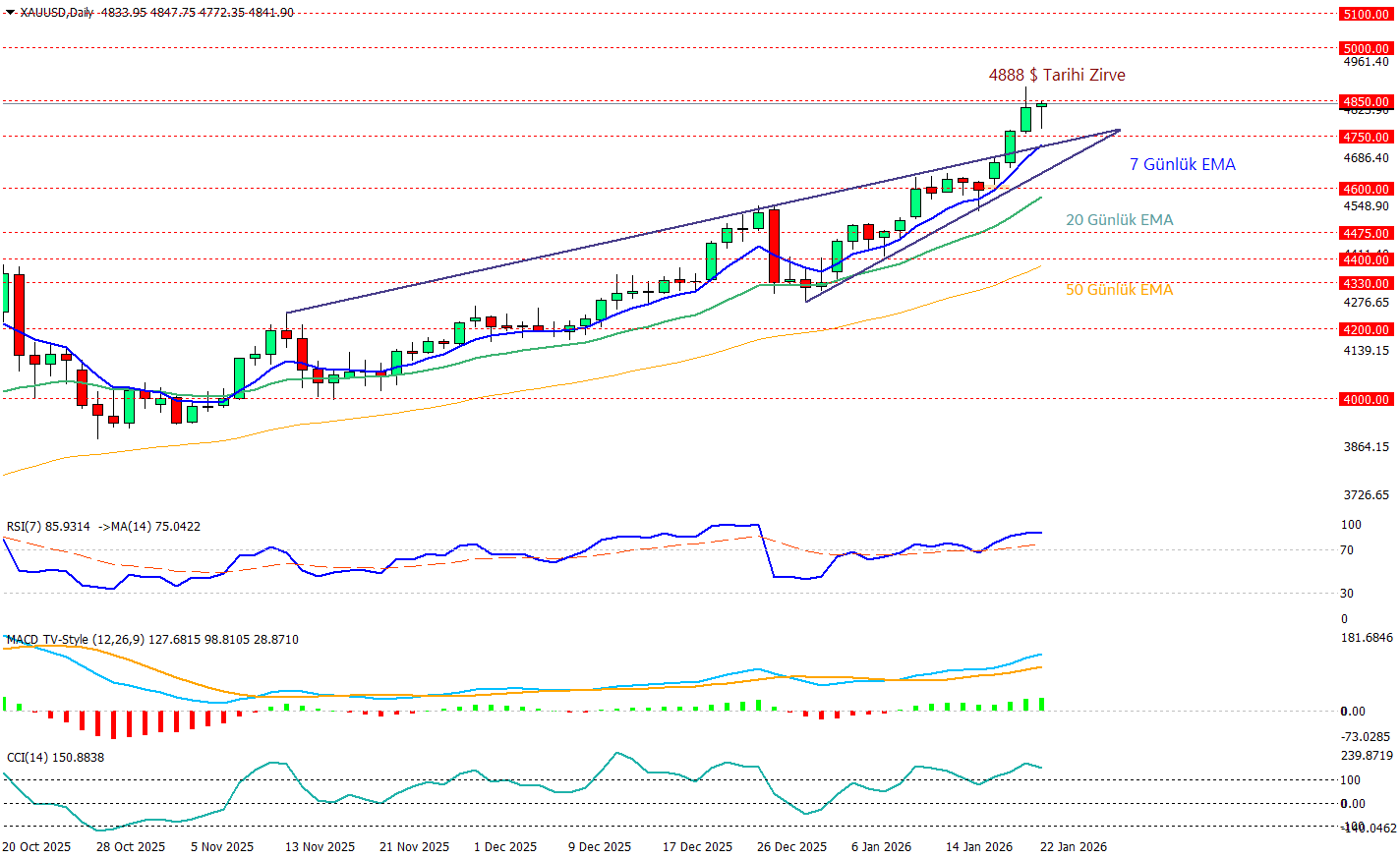Click the RSI(7) indicator label

47,527
